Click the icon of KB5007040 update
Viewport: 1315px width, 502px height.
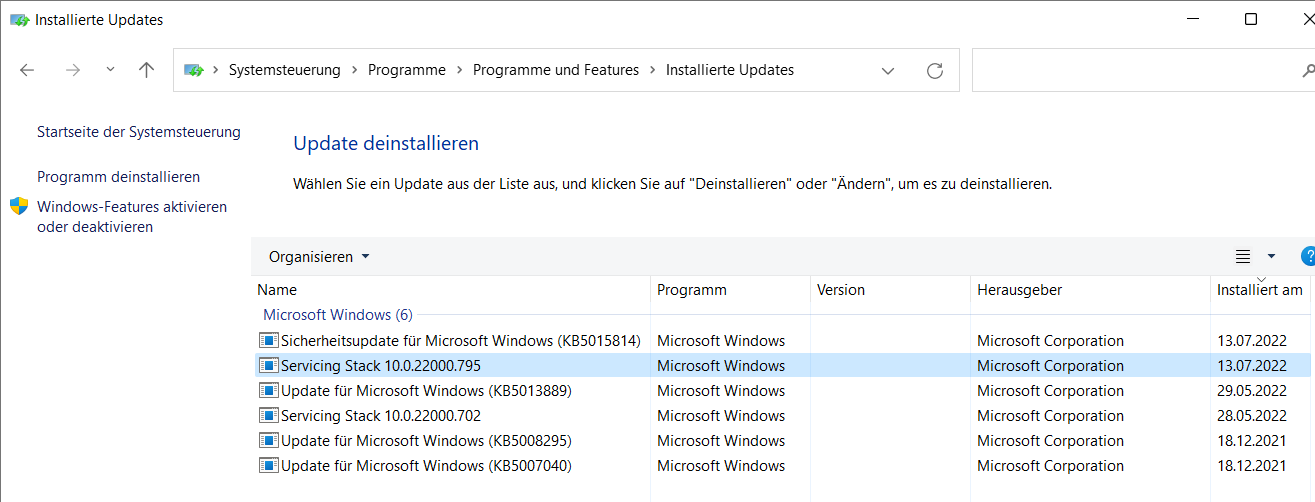pyautogui.click(x=268, y=466)
